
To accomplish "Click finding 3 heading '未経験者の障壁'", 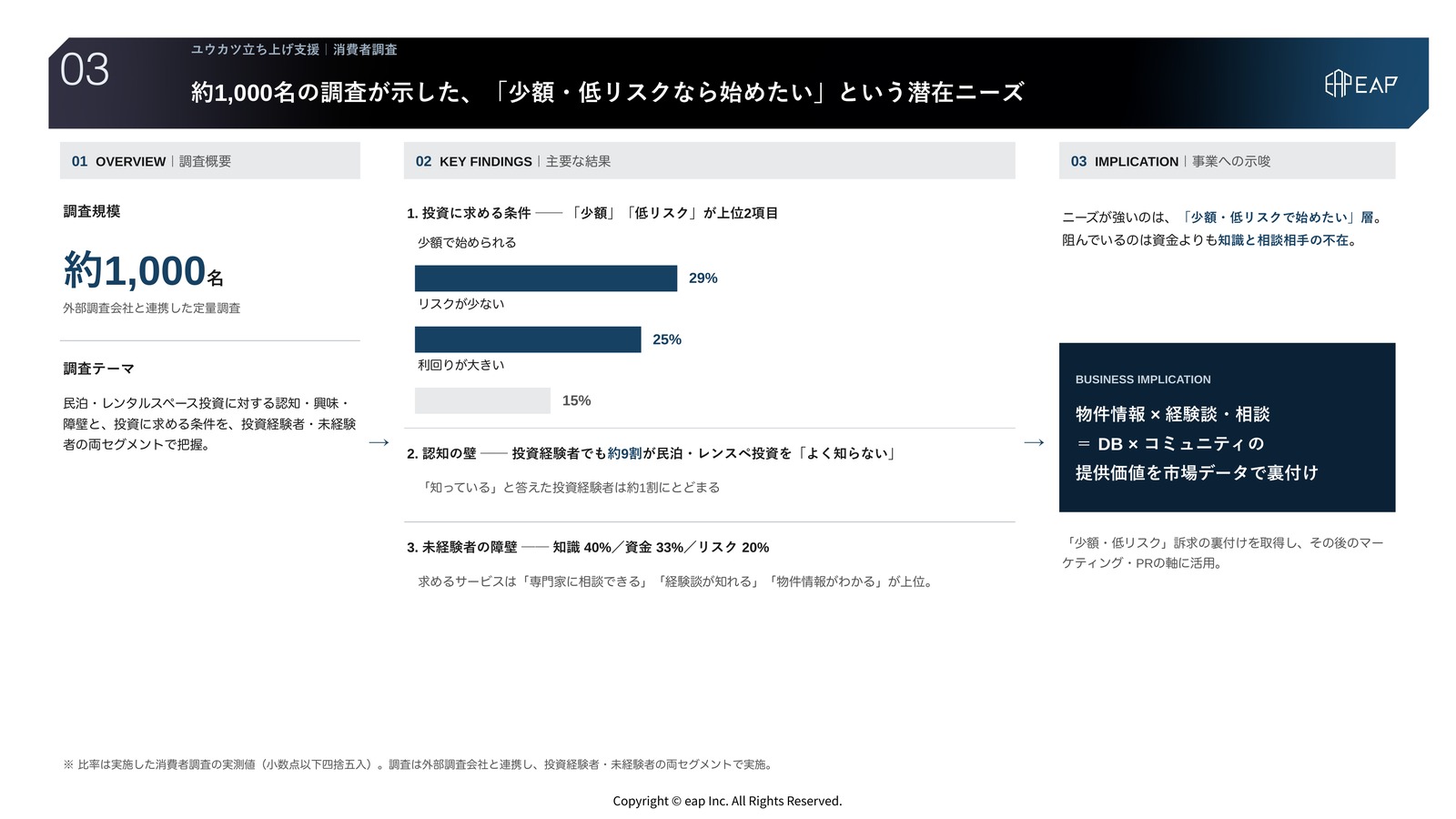I will click(588, 547).
